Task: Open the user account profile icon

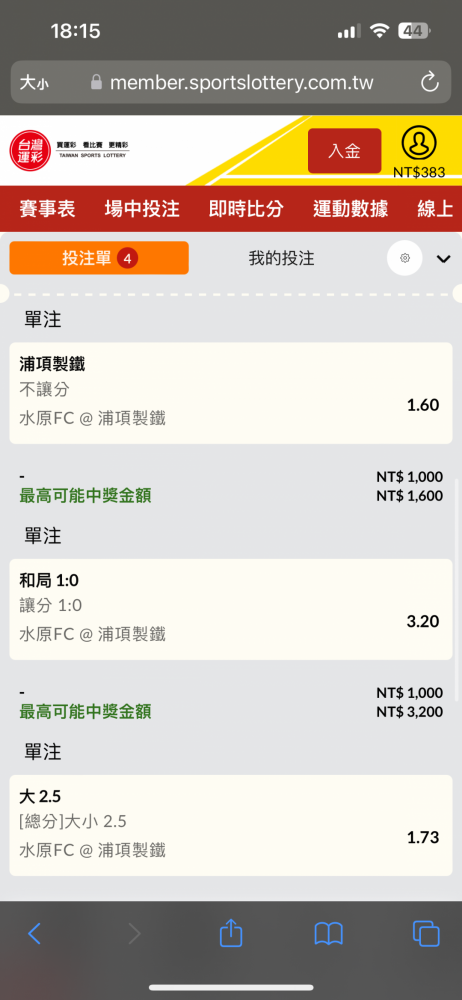Action: [x=419, y=143]
